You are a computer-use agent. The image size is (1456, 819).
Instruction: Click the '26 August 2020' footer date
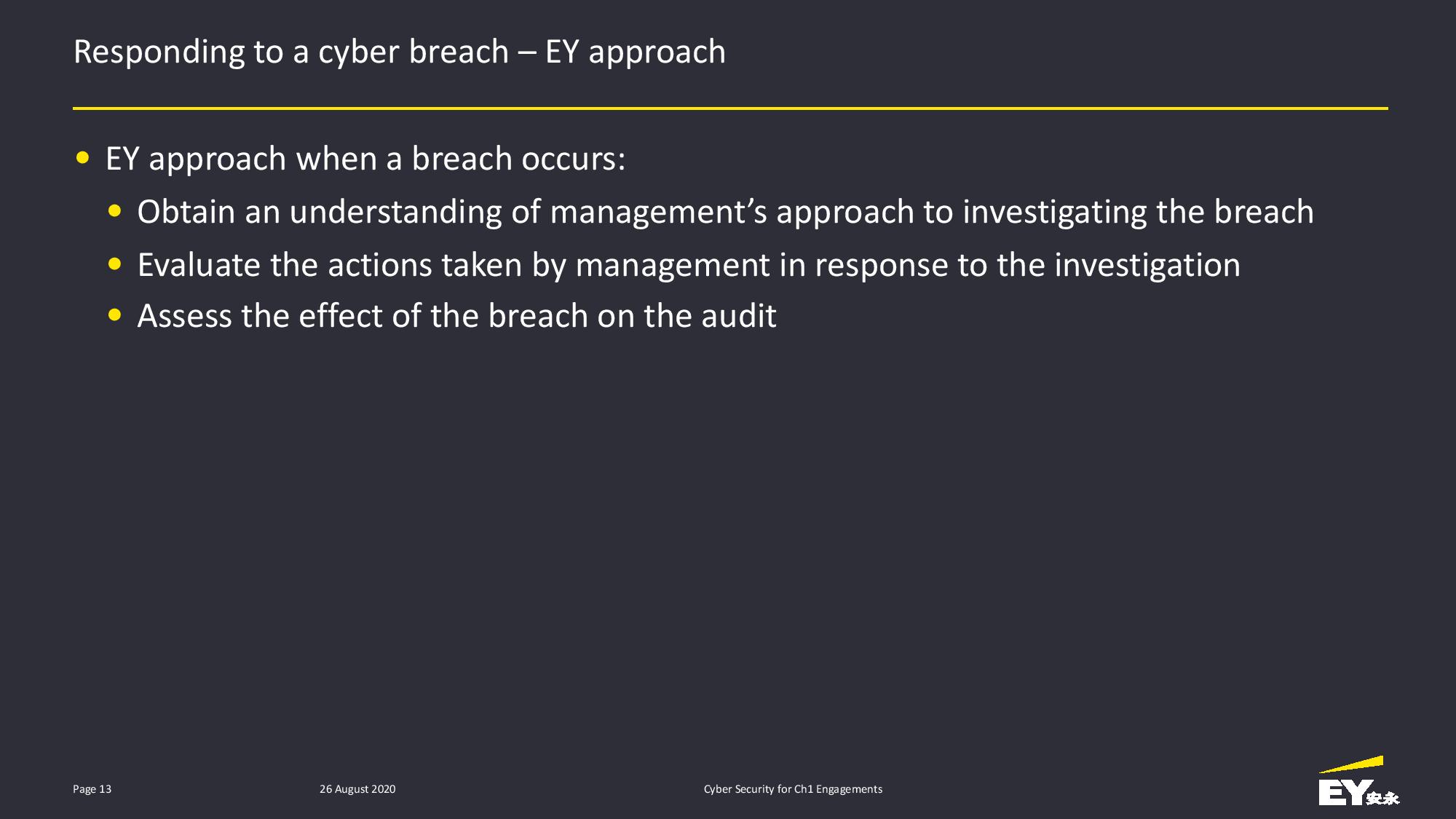pos(357,789)
